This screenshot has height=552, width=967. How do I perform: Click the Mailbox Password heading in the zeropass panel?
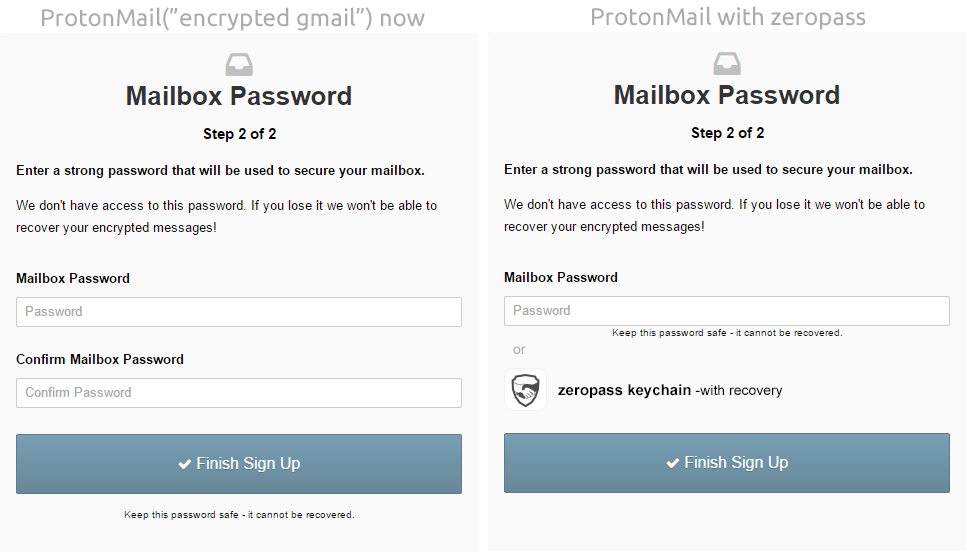tap(727, 96)
